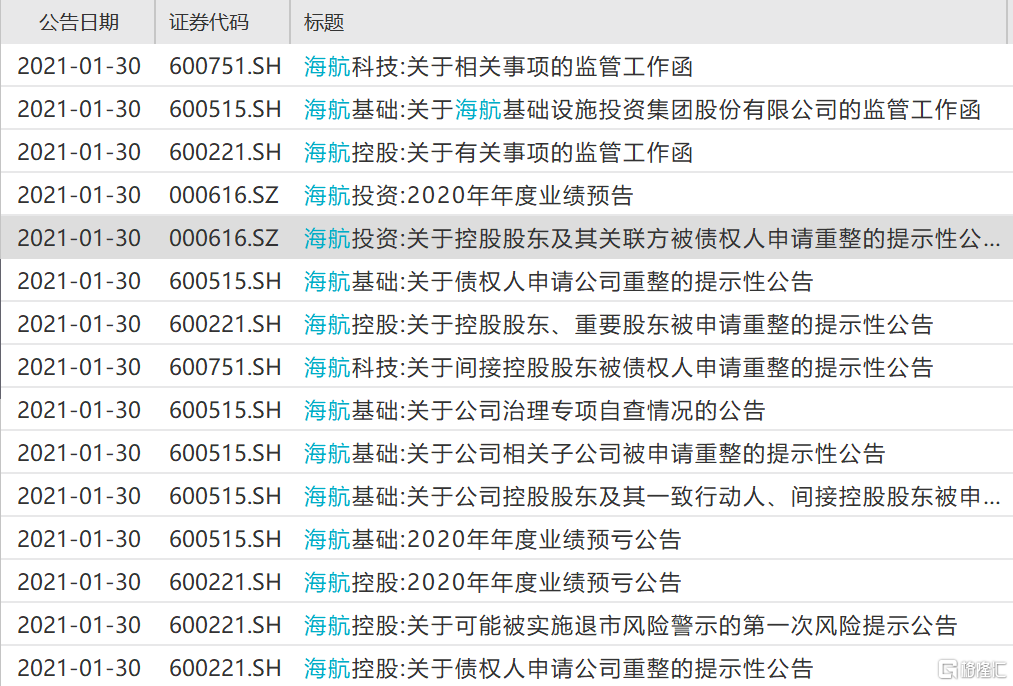
Task: Select code 000616.SZ in highlighted 控股股东 row
Action: [224, 238]
